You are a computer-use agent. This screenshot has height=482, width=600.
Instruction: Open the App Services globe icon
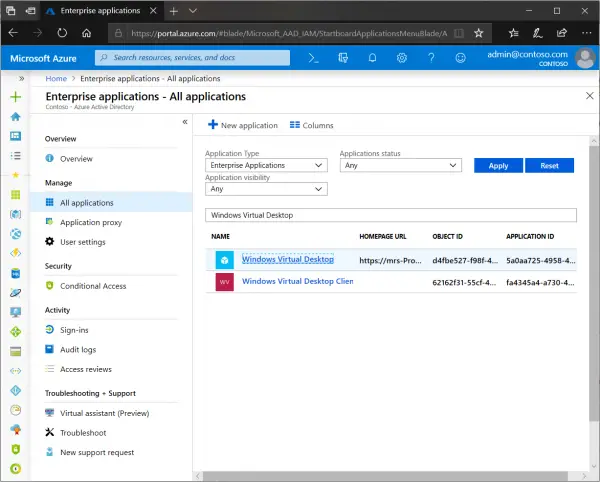pos(16,234)
